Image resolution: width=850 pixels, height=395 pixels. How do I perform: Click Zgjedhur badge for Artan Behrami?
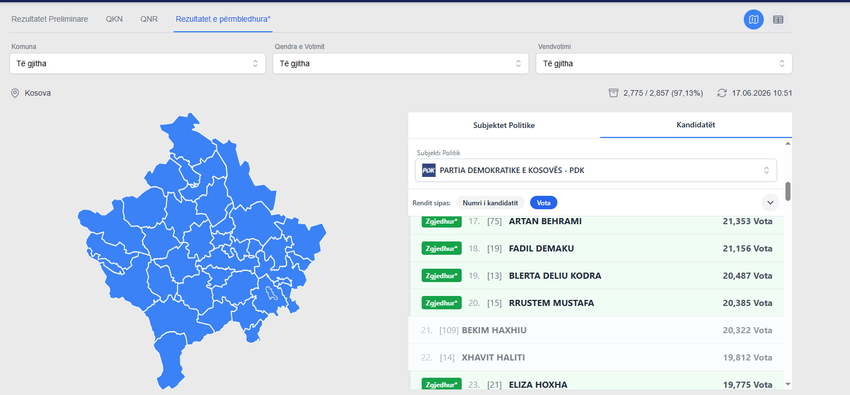pyautogui.click(x=441, y=221)
